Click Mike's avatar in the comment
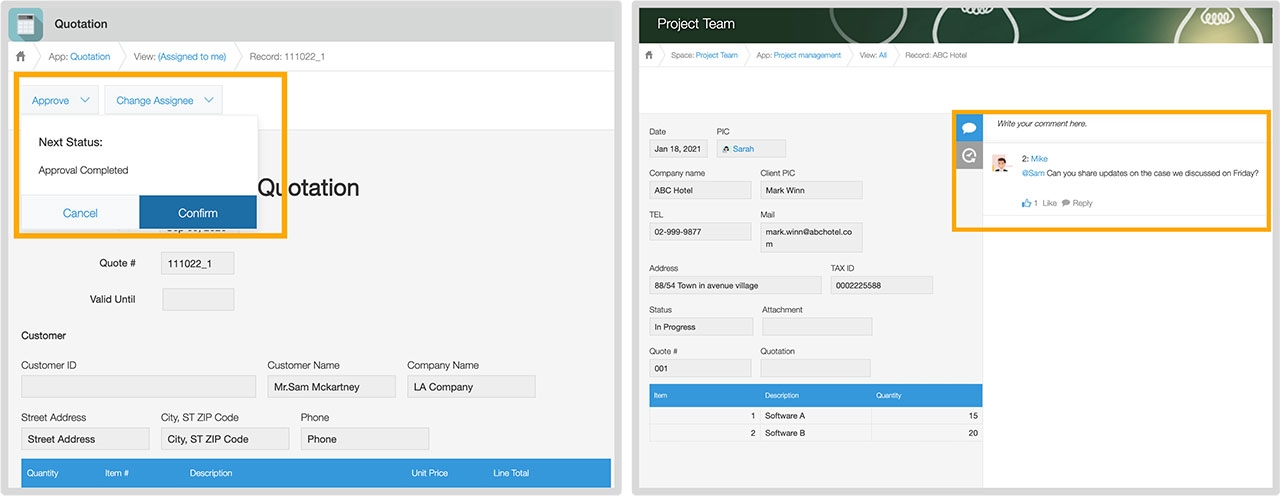Screen dimensions: 1280x496 [x=1001, y=163]
